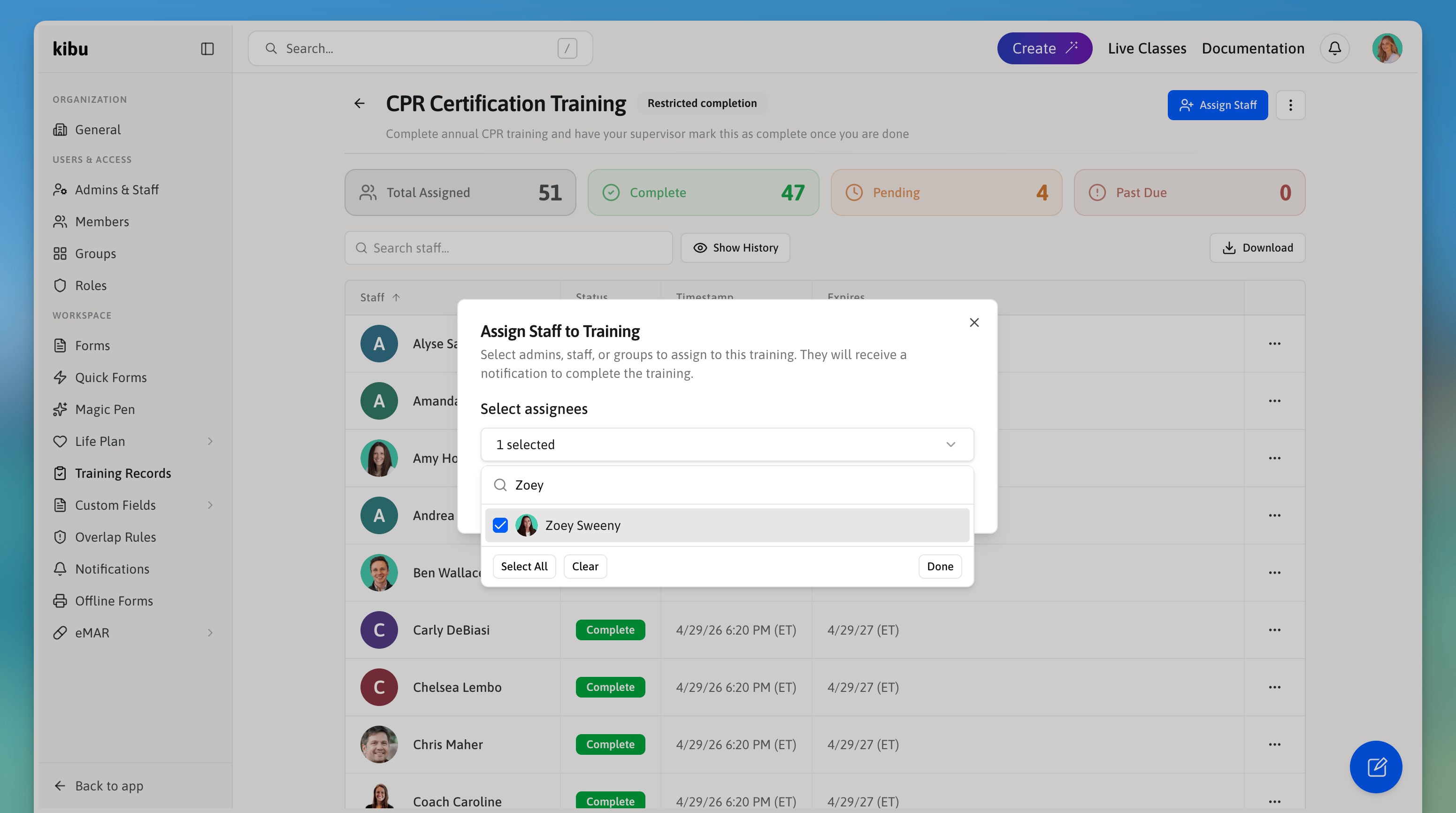Close the Assign Staff to Training dialog
The image size is (1456, 813).
point(974,322)
